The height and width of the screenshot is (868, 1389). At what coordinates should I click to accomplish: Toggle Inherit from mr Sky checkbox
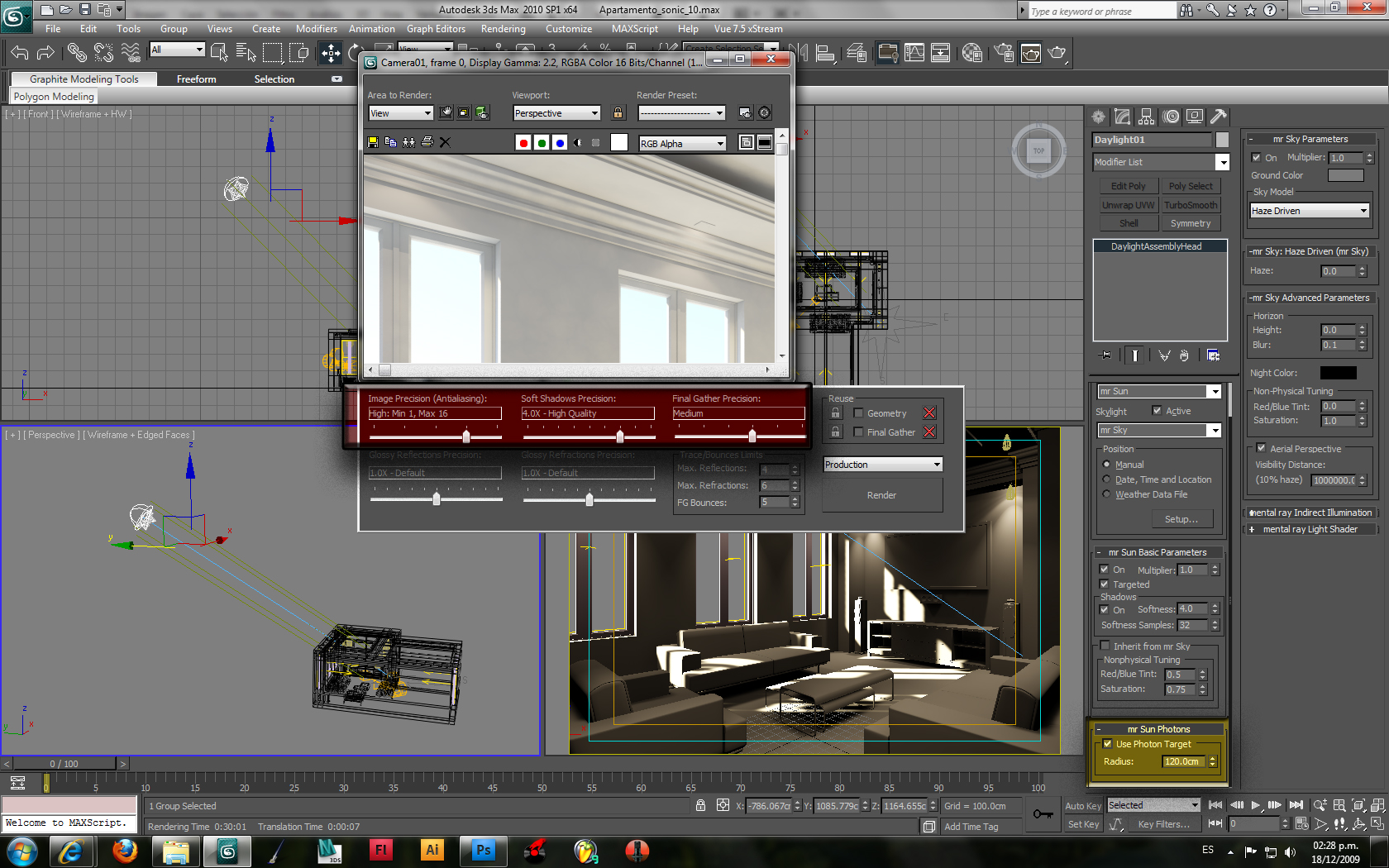pyautogui.click(x=1105, y=646)
